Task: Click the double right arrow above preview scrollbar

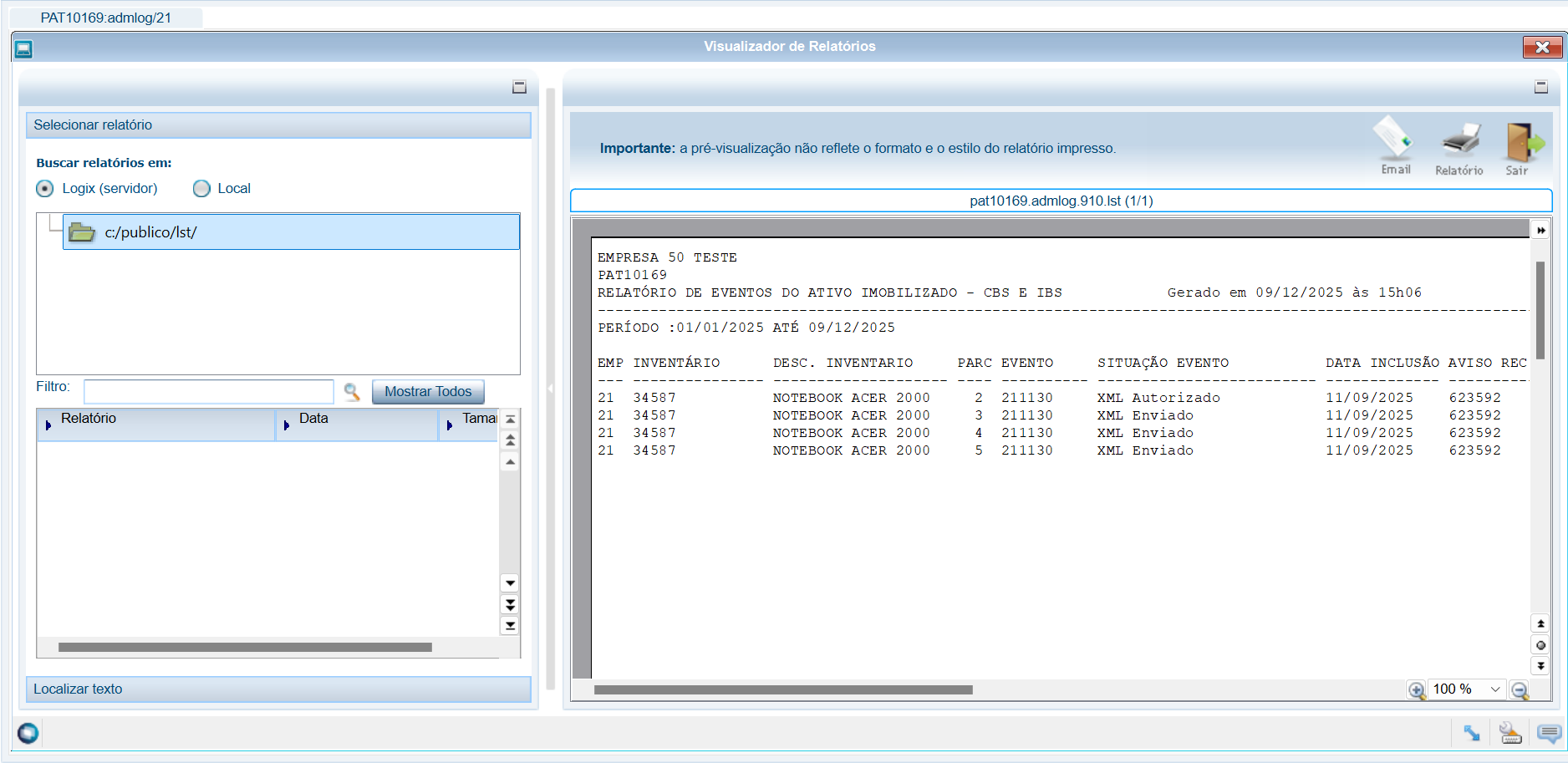Action: tap(1540, 230)
